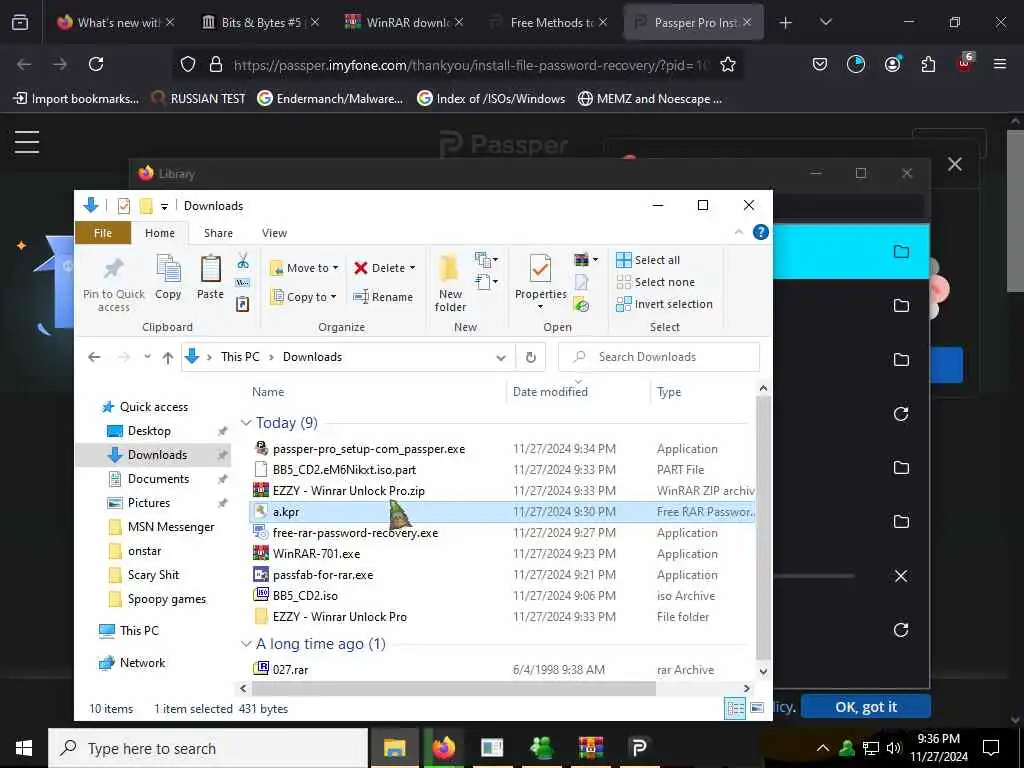Open the File menu tab

[x=103, y=233]
